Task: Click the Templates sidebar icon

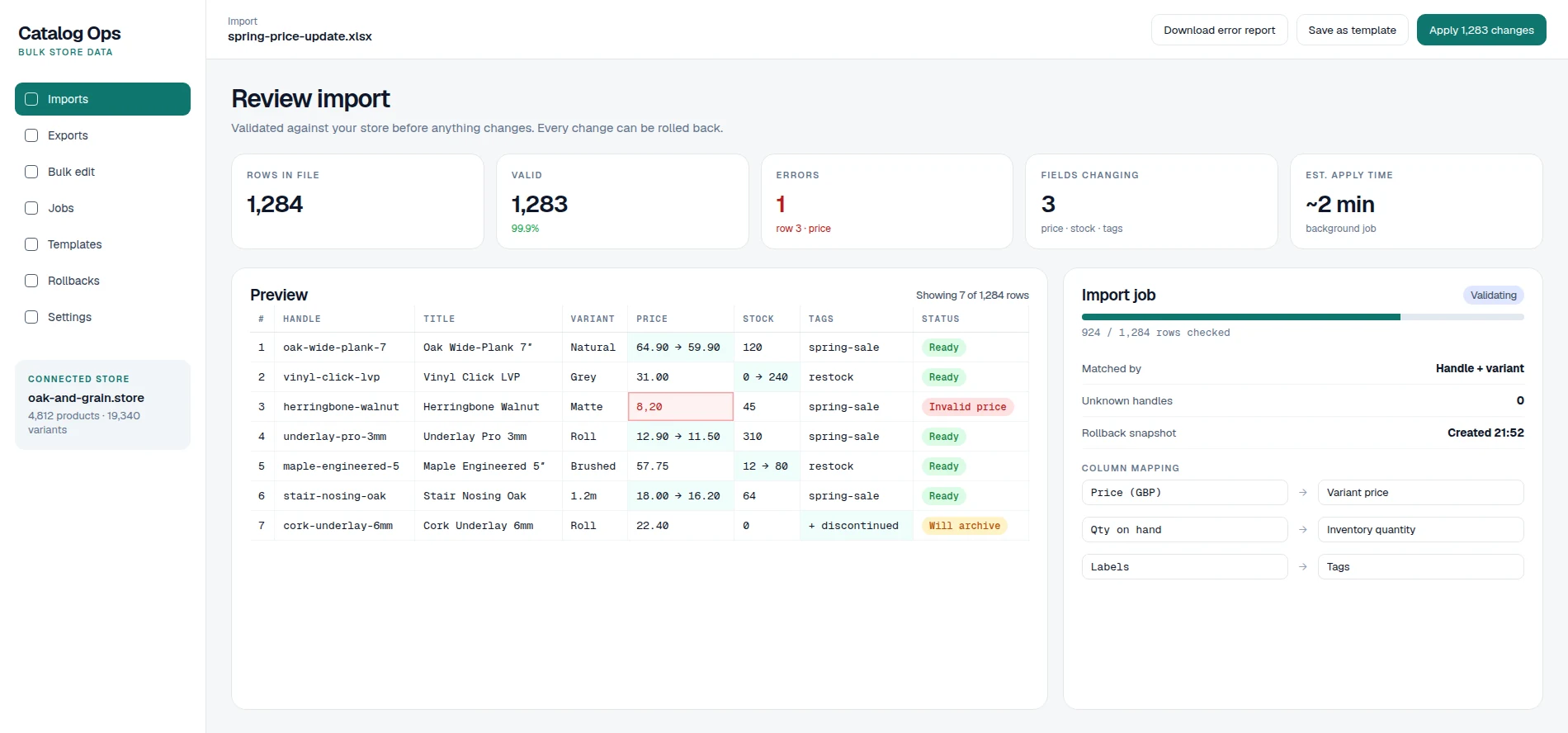Action: (x=31, y=244)
